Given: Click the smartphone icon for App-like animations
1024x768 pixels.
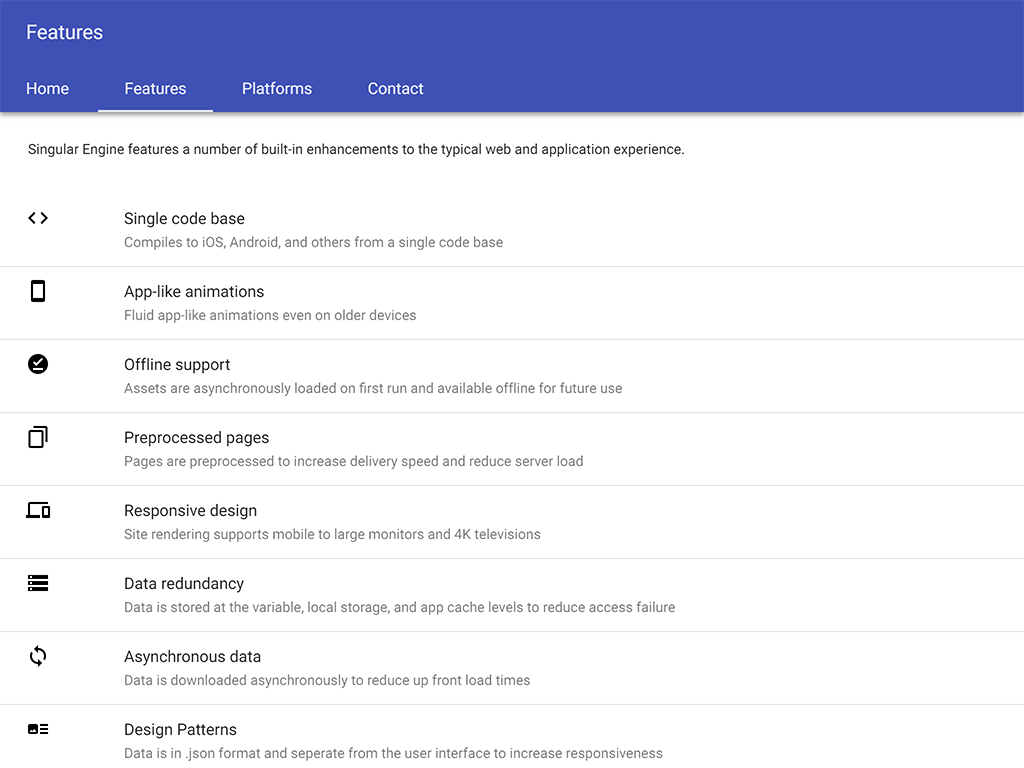Looking at the screenshot, I should pyautogui.click(x=38, y=291).
